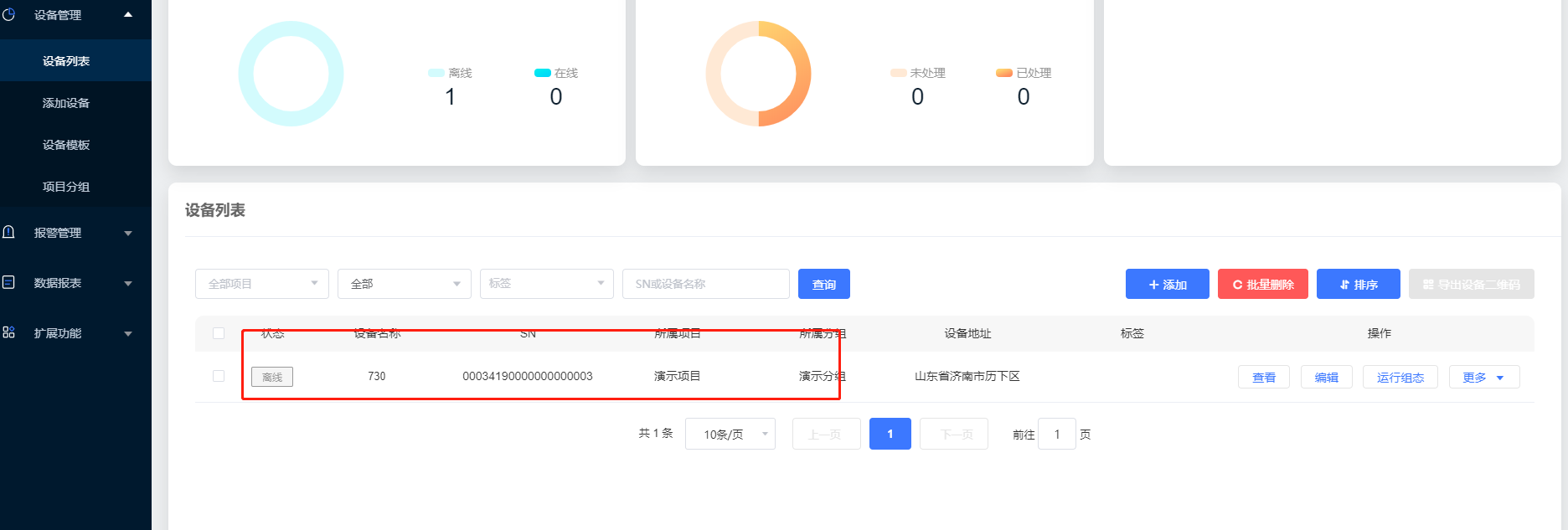Click the offline device donut chart
This screenshot has width=1568, height=530.
(291, 74)
